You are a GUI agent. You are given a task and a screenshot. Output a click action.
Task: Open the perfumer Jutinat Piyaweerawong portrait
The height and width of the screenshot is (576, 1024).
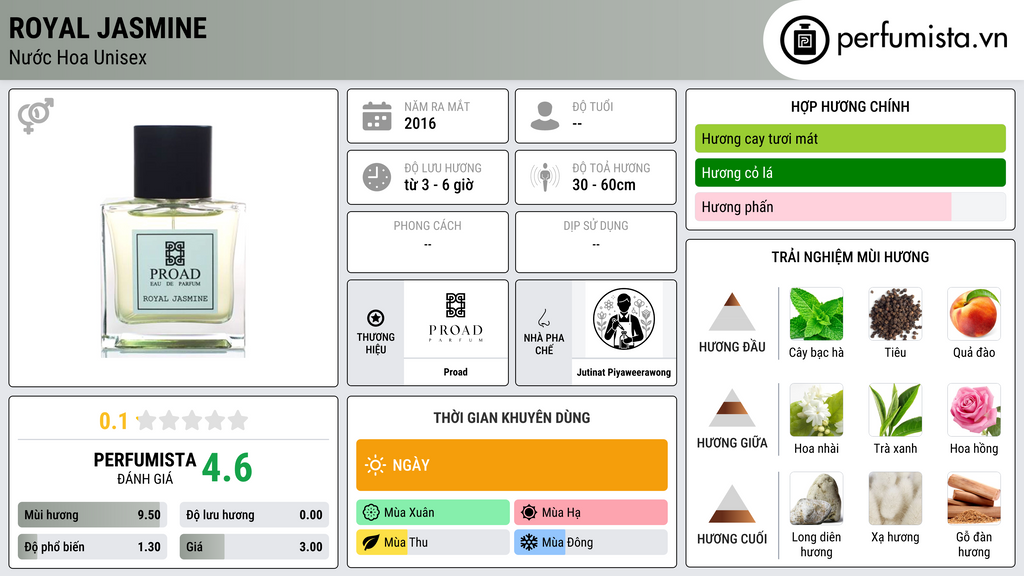(624, 319)
